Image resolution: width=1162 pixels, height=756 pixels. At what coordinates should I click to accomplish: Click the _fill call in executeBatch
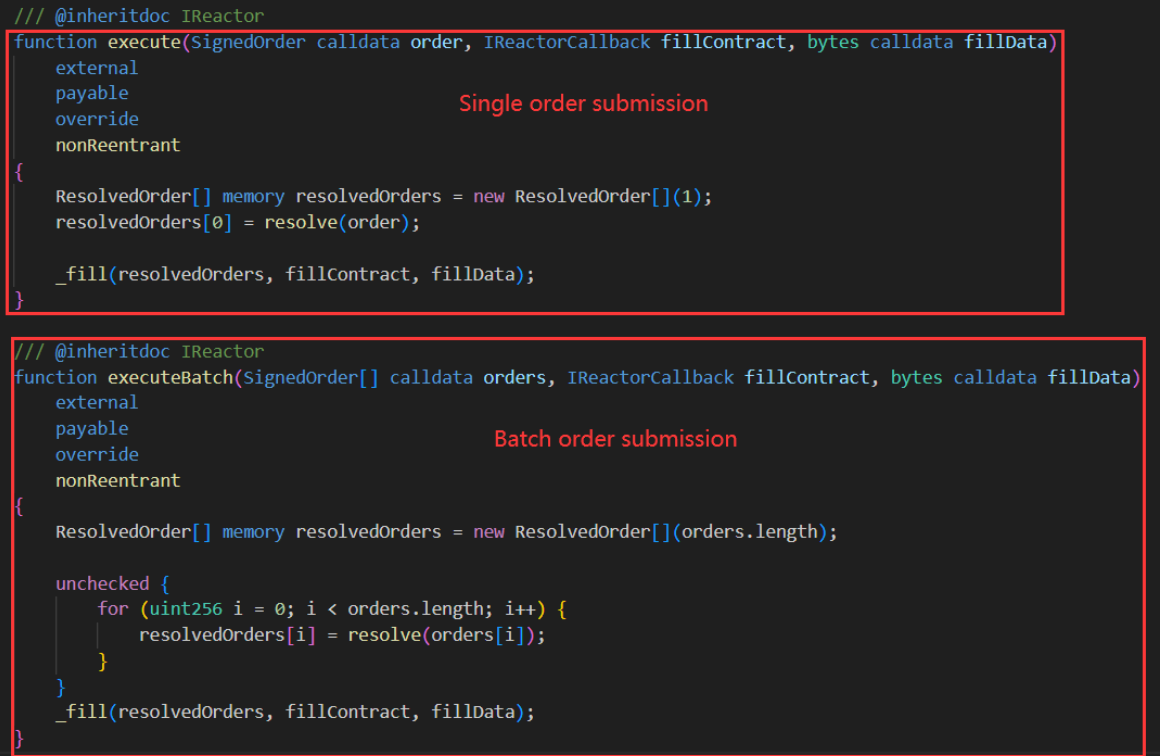295,712
